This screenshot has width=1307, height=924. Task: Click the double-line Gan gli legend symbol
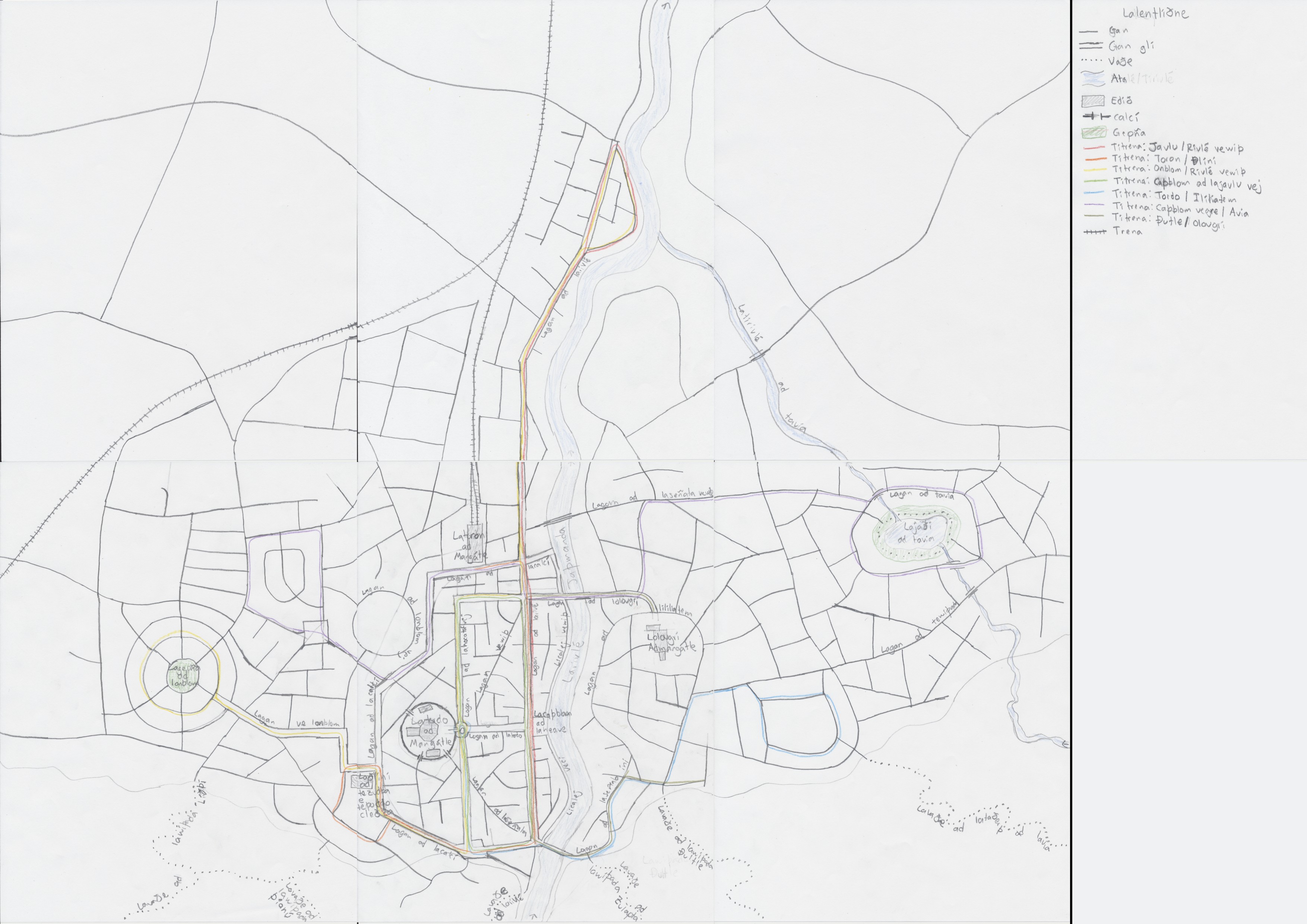click(x=1091, y=46)
